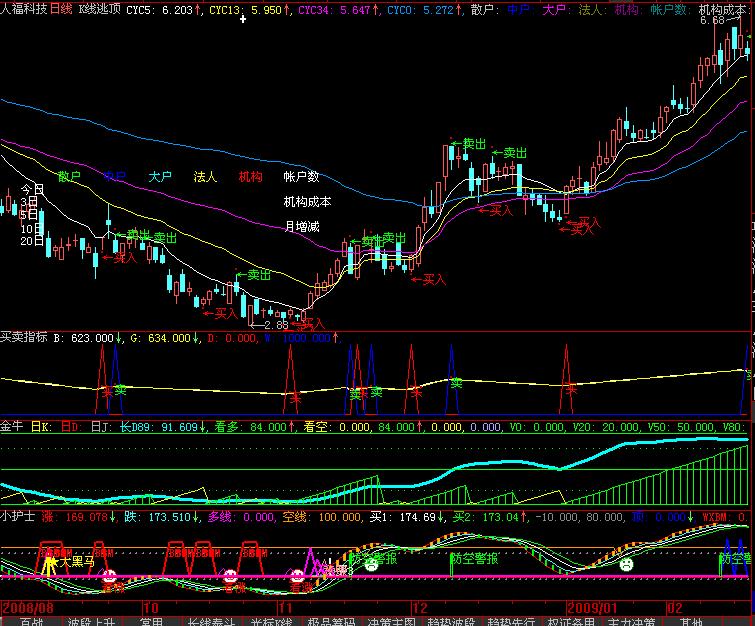Open the 买卖指标 indicator panel title
The height and width of the screenshot is (626, 755).
[x=24, y=337]
